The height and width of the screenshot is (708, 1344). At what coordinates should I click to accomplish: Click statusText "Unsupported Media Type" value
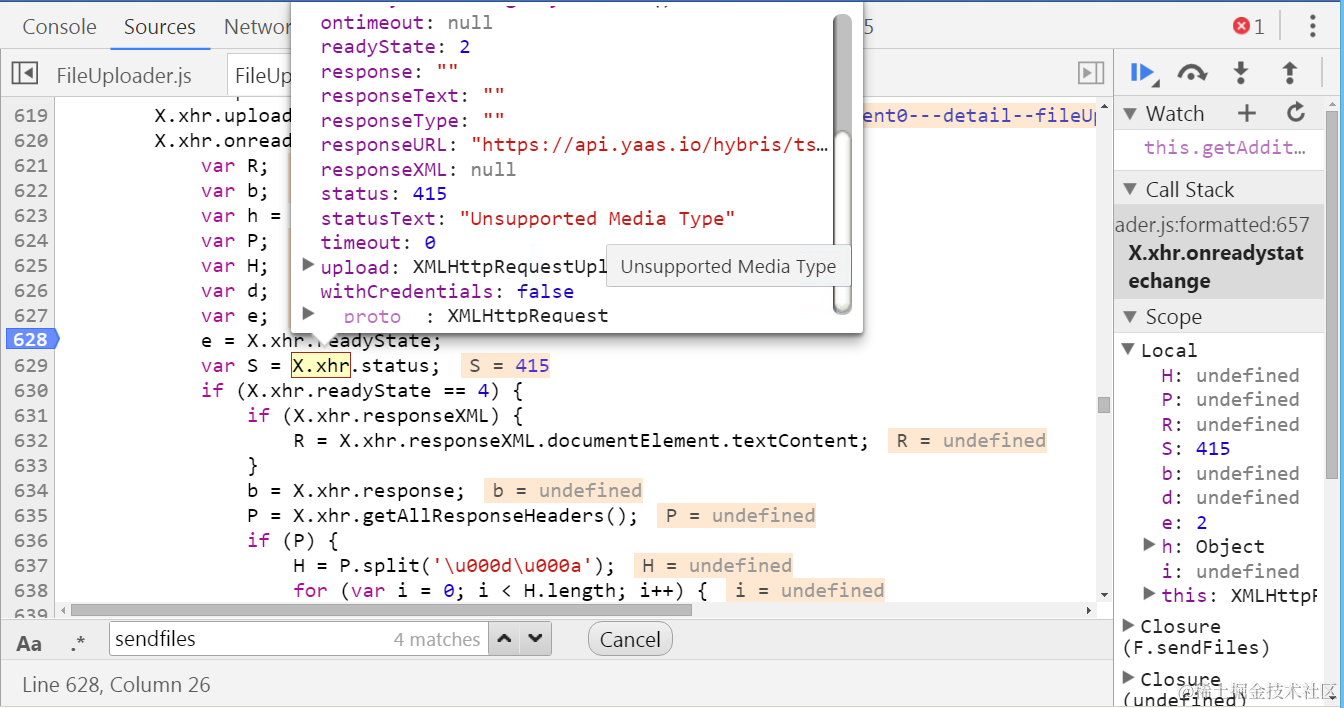pos(597,218)
